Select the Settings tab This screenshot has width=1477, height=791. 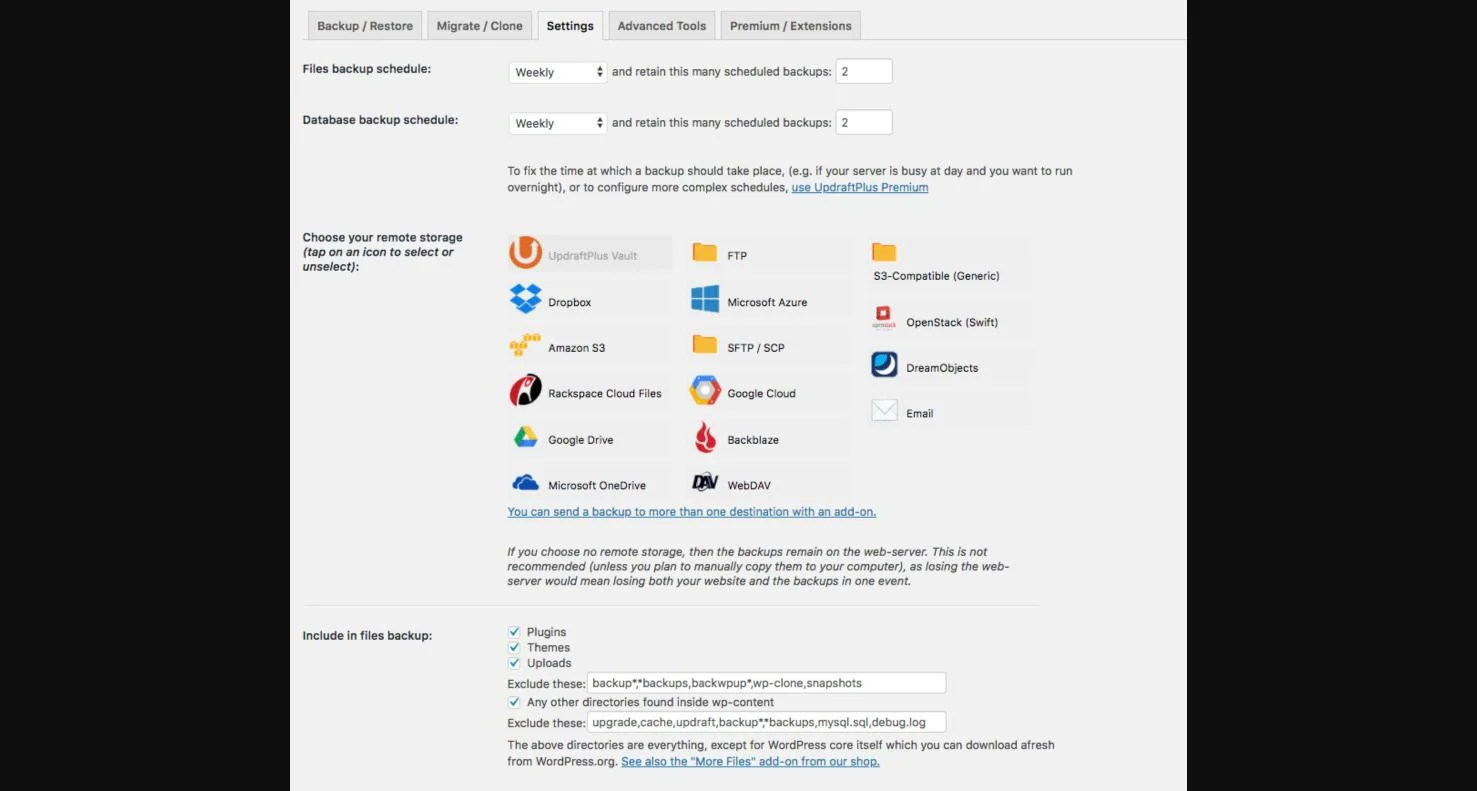point(570,26)
